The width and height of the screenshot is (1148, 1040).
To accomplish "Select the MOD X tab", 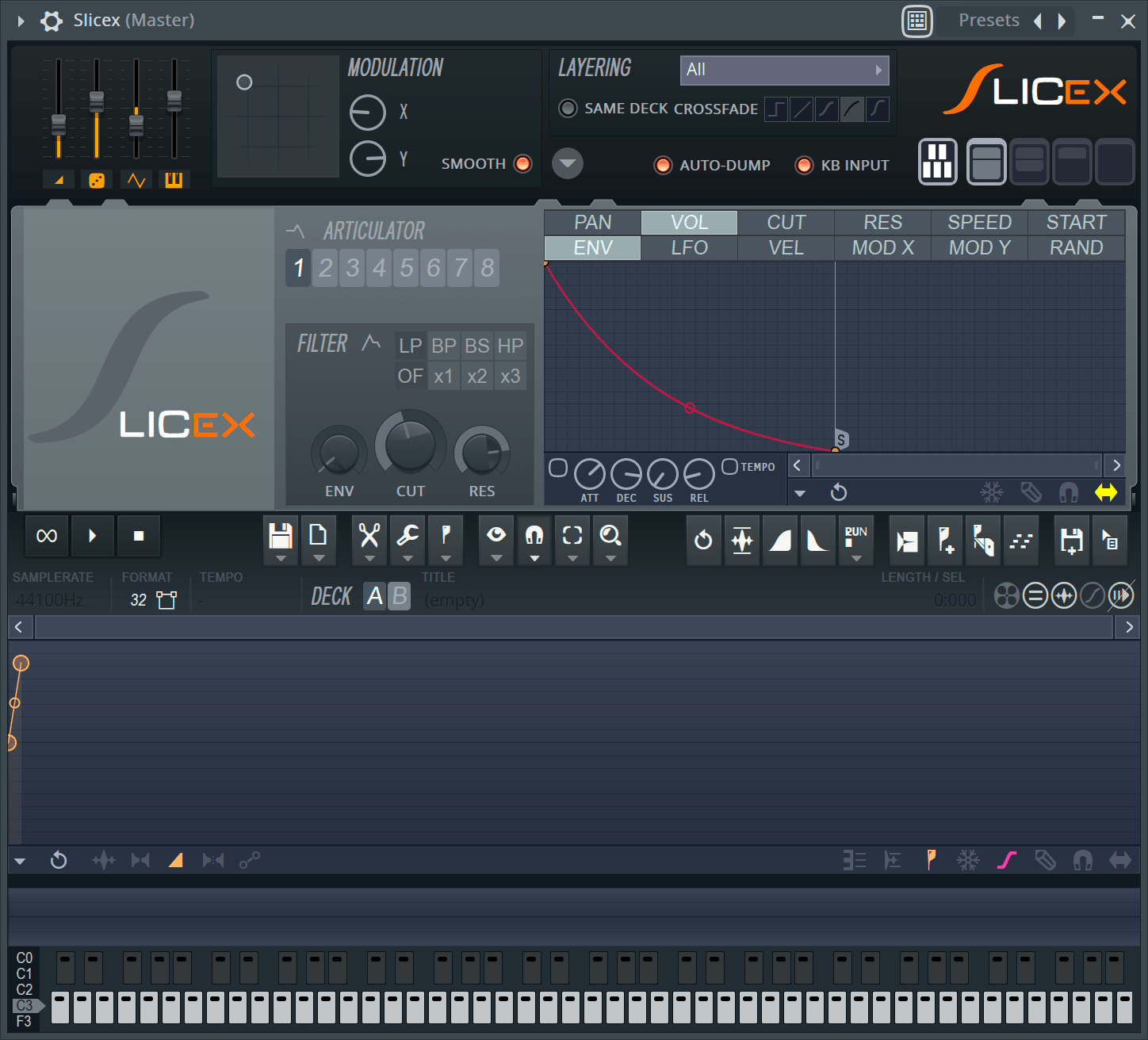I will pyautogui.click(x=882, y=247).
